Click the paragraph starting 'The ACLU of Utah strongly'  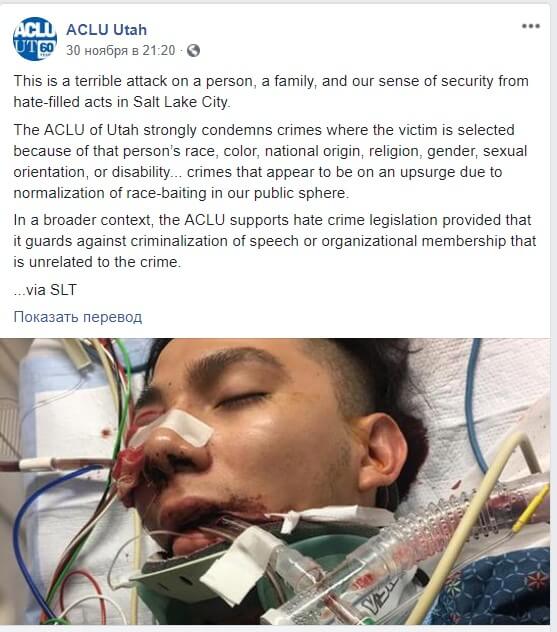pos(270,161)
